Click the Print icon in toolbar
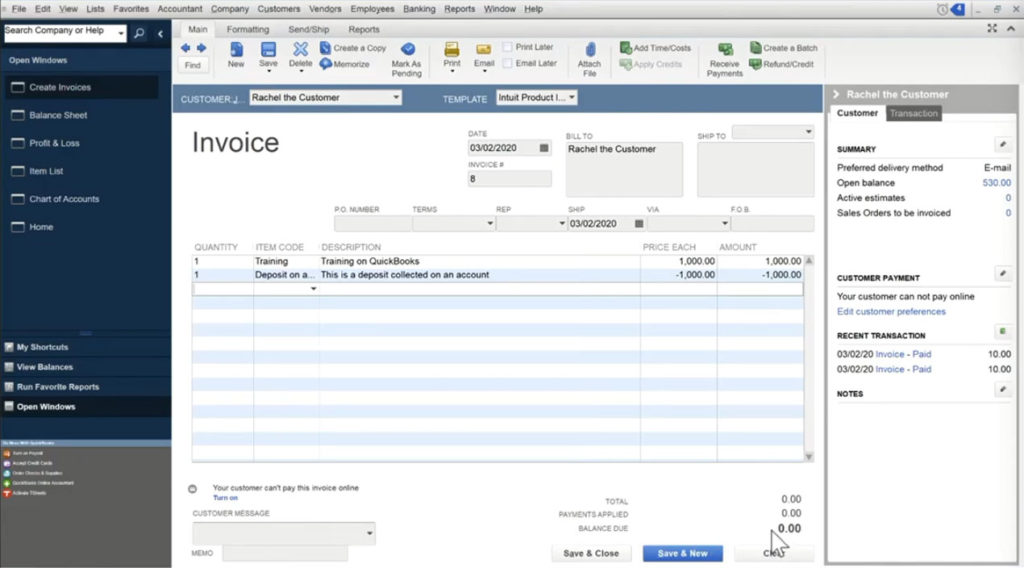1024x568 pixels. coord(452,49)
